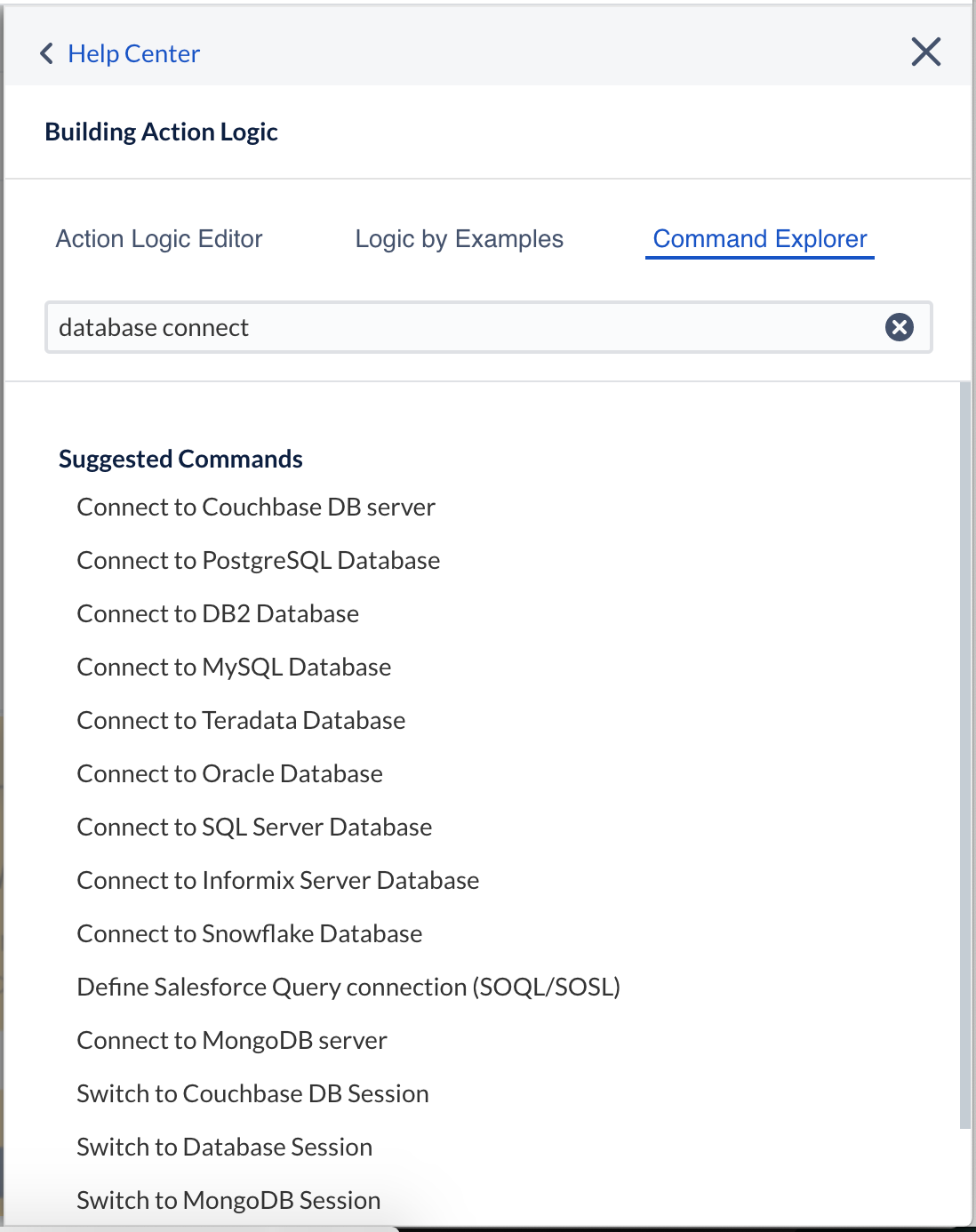Choose Connect to DB2 Database
976x1232 pixels.
point(218,613)
